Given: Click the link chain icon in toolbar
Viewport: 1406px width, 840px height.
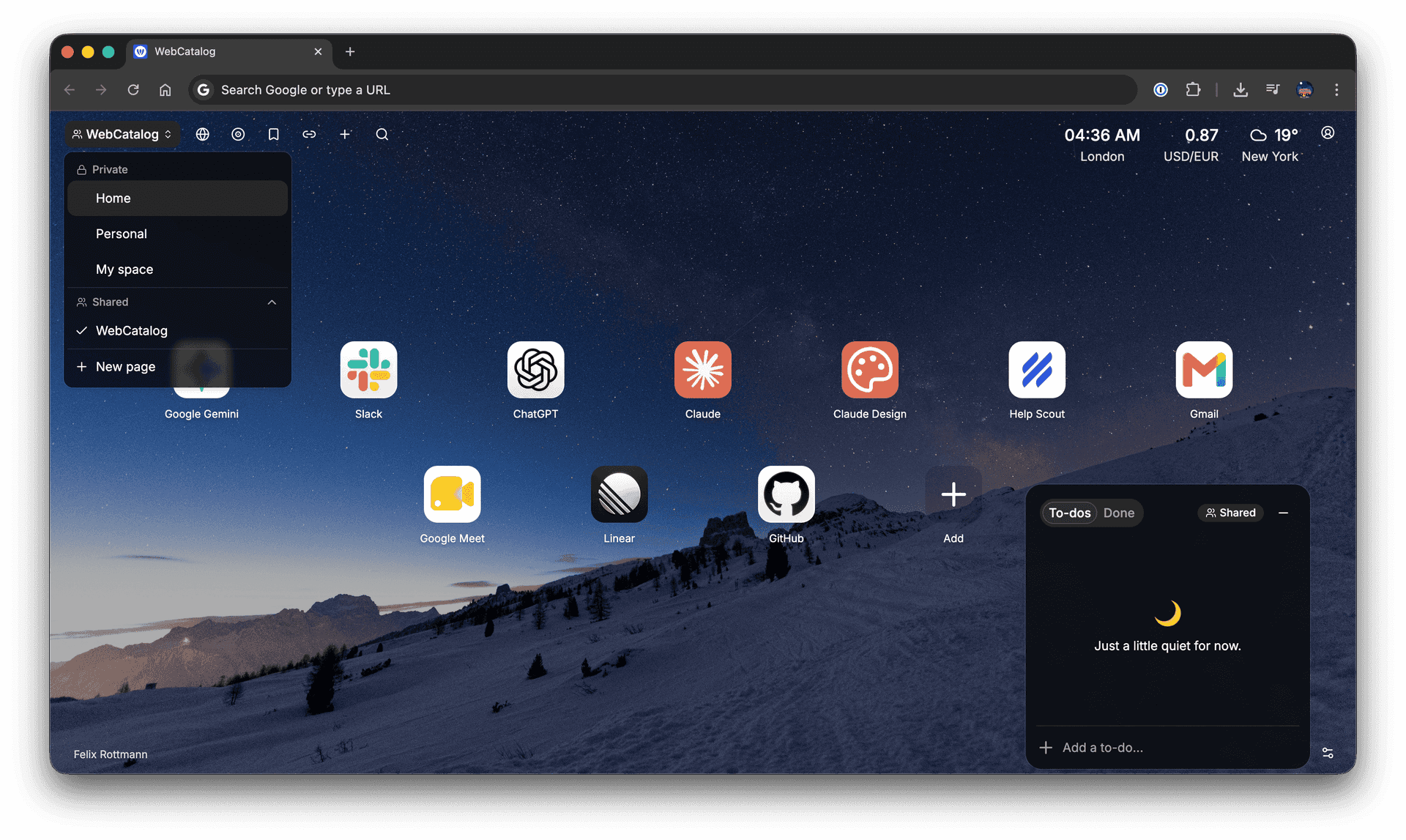Looking at the screenshot, I should tap(309, 134).
